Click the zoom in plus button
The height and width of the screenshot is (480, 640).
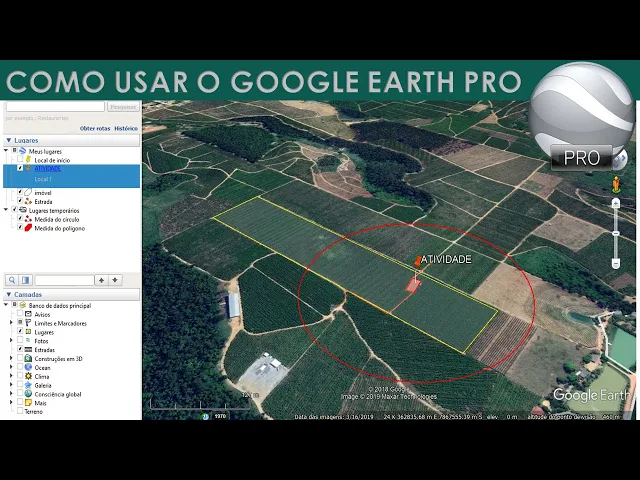click(616, 203)
